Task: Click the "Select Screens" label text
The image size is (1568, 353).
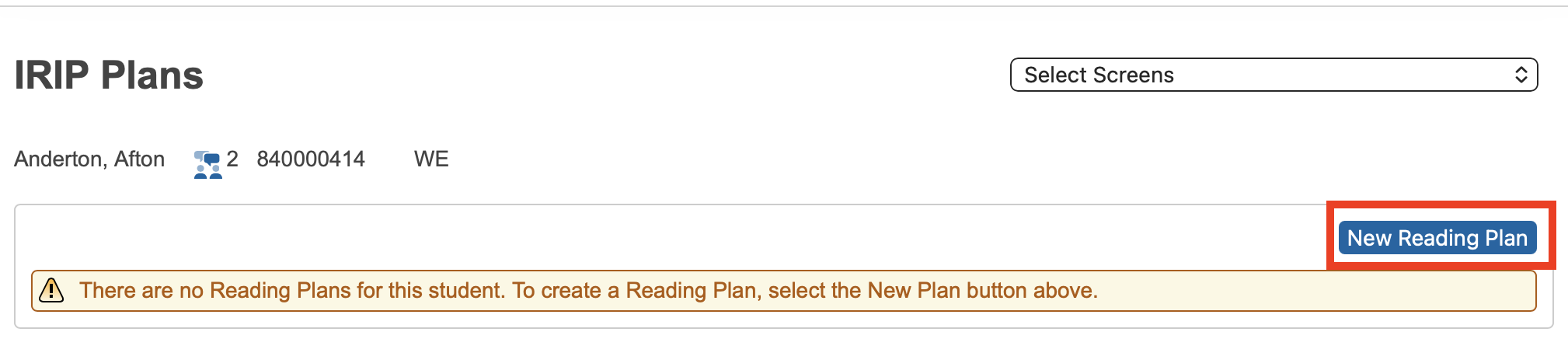Action: click(1099, 75)
